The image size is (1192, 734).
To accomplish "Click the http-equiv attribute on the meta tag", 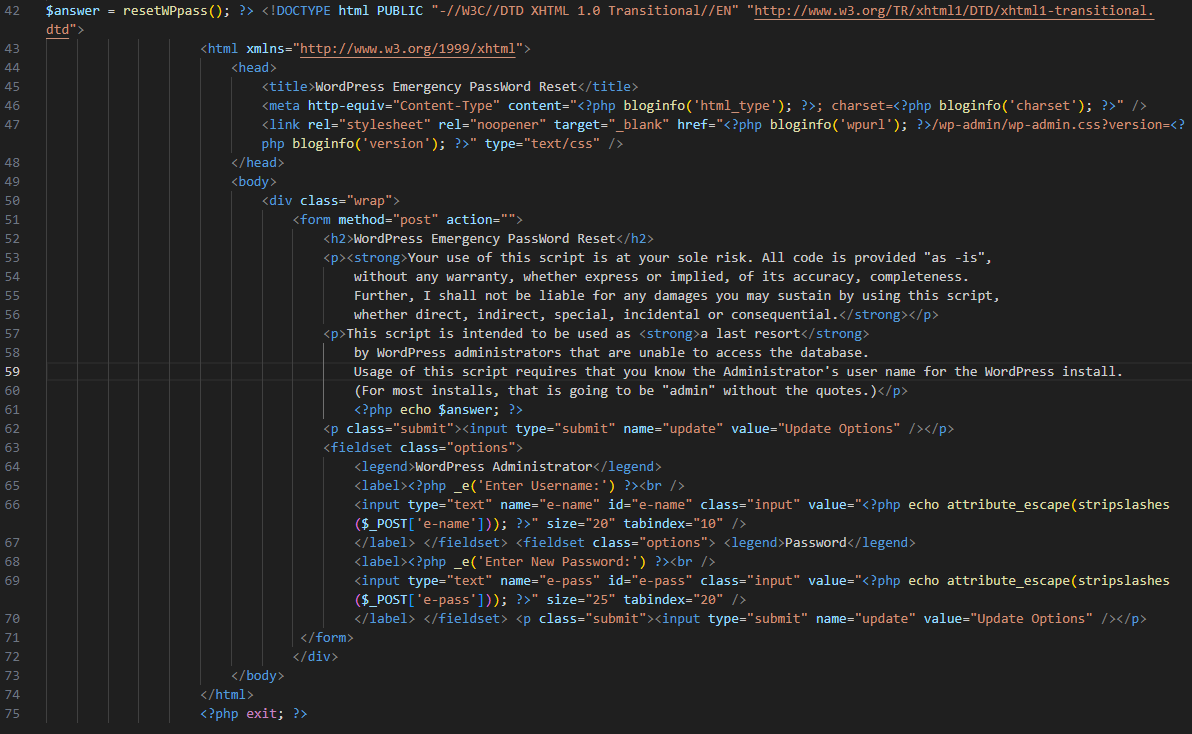I will pyautogui.click(x=350, y=106).
